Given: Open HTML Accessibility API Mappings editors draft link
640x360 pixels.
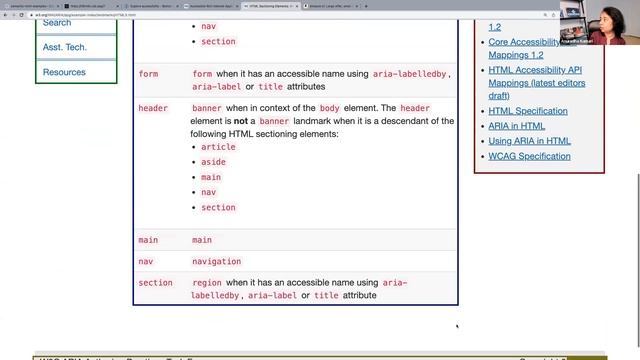Looking at the screenshot, I should tap(536, 83).
